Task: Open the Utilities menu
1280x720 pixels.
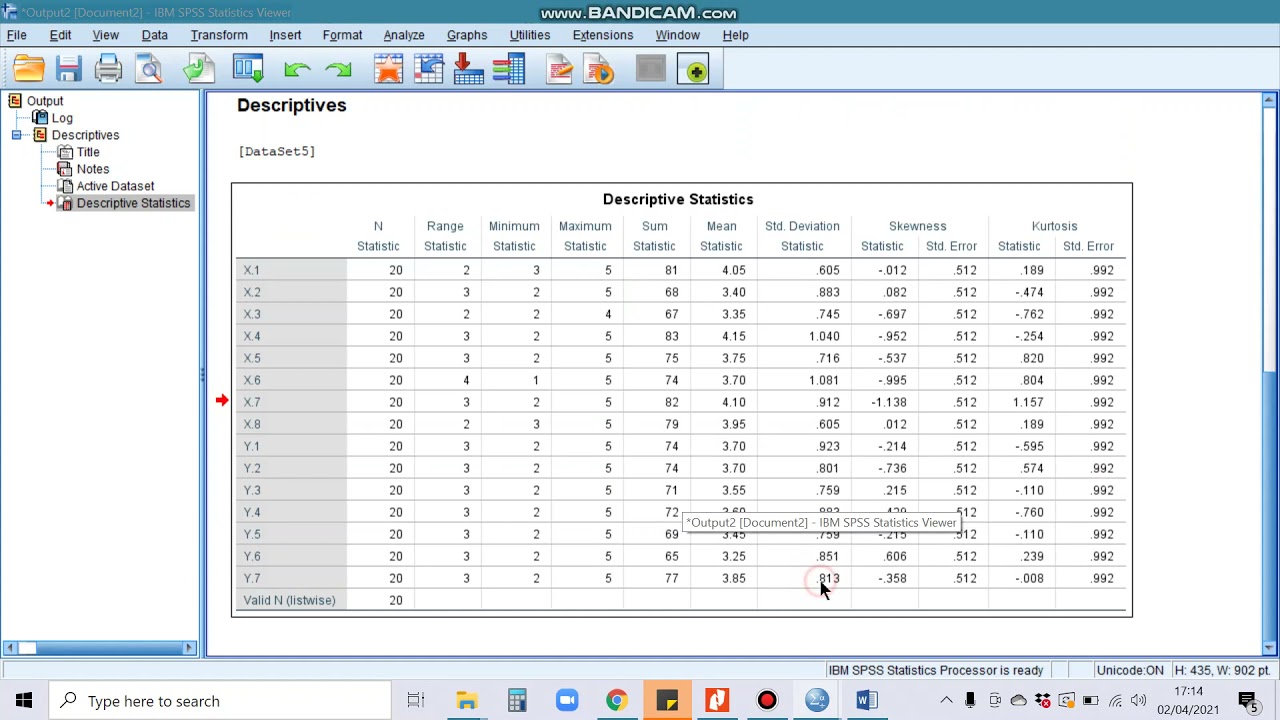Action: click(x=530, y=35)
